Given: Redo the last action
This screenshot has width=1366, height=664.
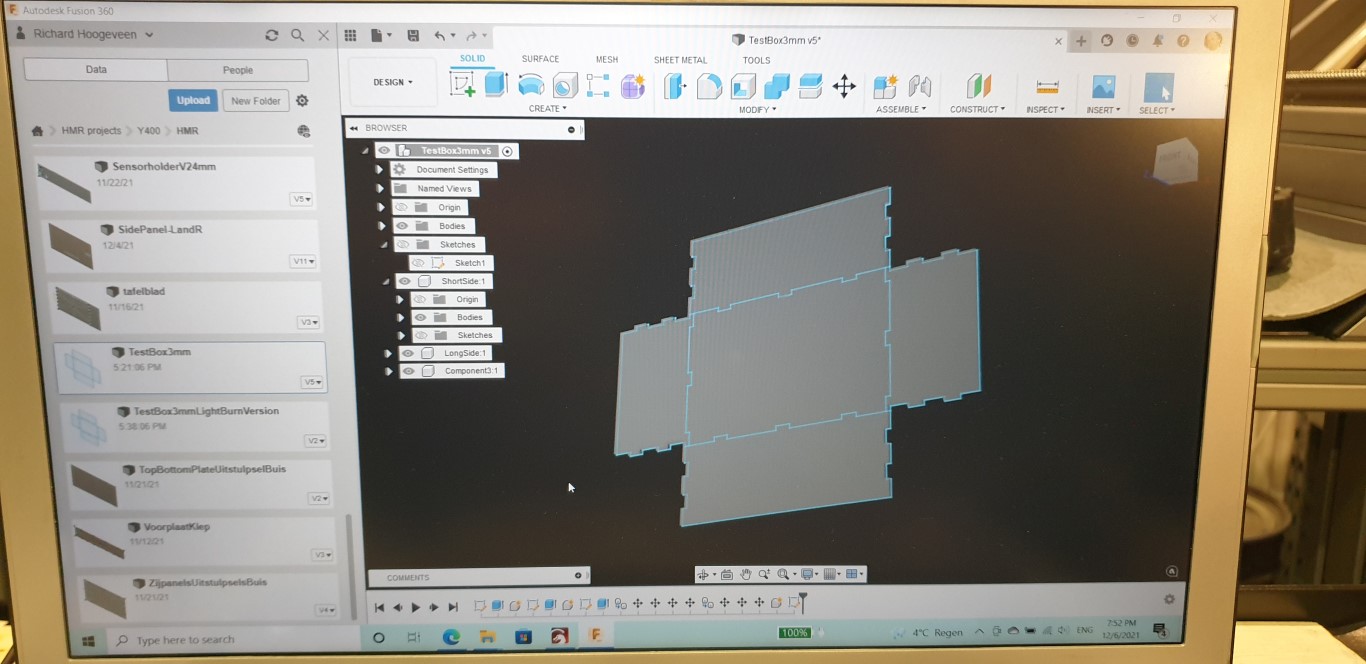Looking at the screenshot, I should pos(471,35).
